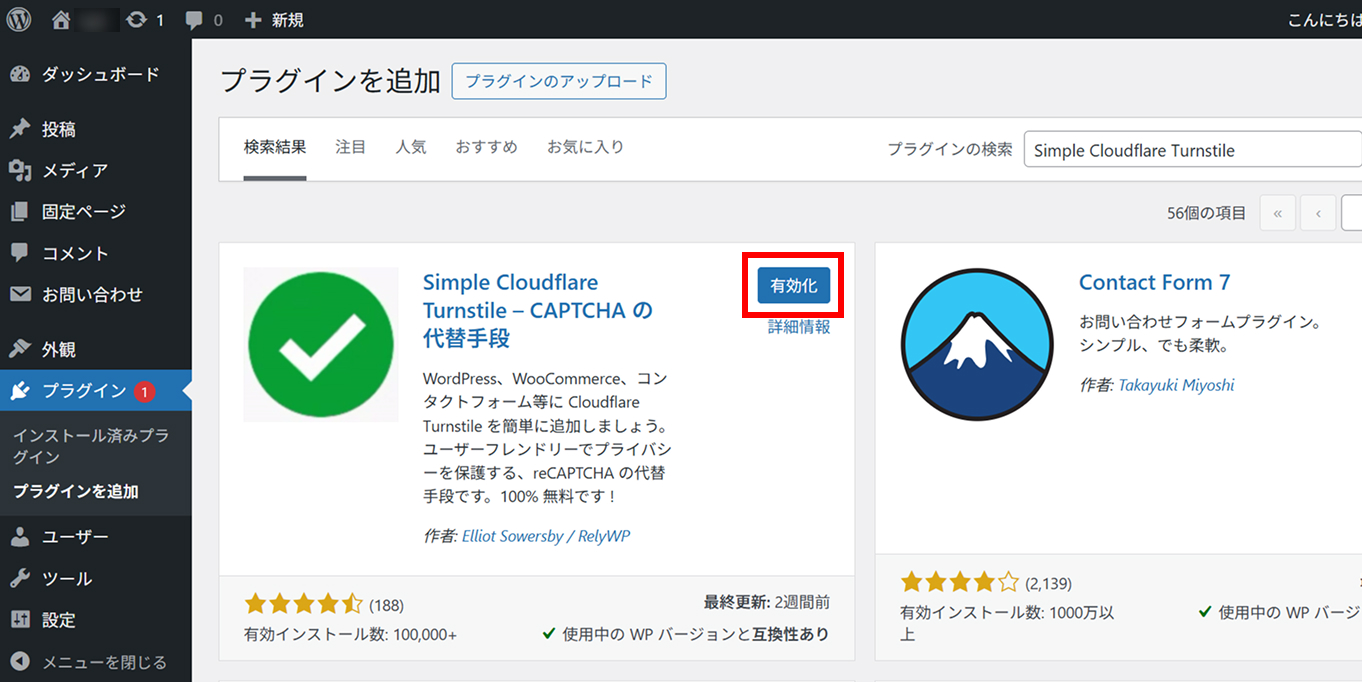Click the プラグインを追加 page heading
Image resolution: width=1362 pixels, height=682 pixels.
click(x=330, y=81)
